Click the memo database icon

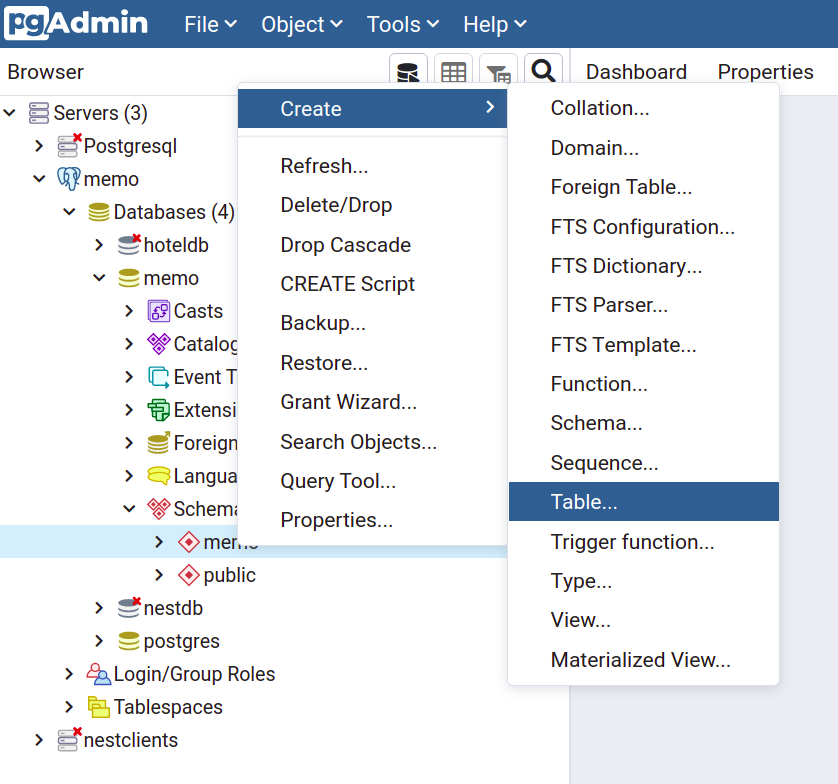(x=129, y=278)
